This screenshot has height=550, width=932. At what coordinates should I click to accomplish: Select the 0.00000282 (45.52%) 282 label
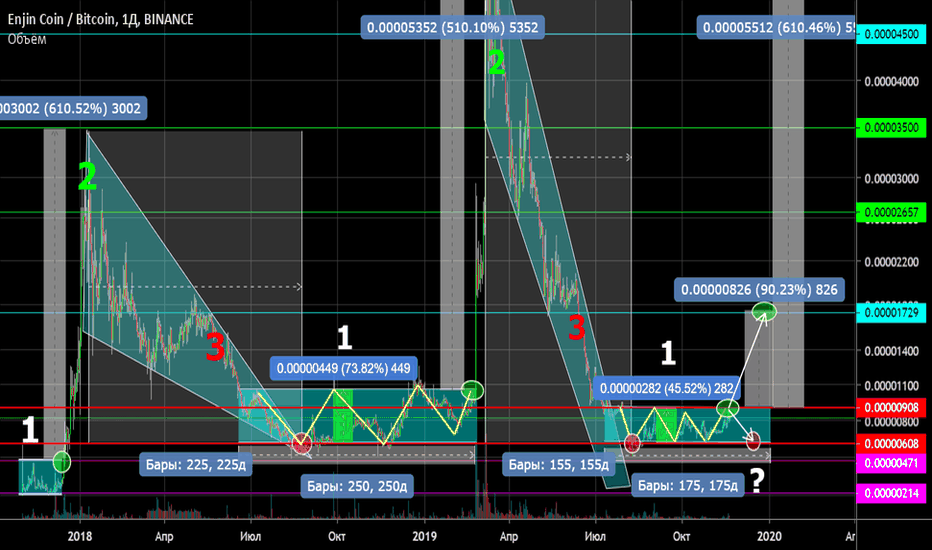tap(666, 388)
